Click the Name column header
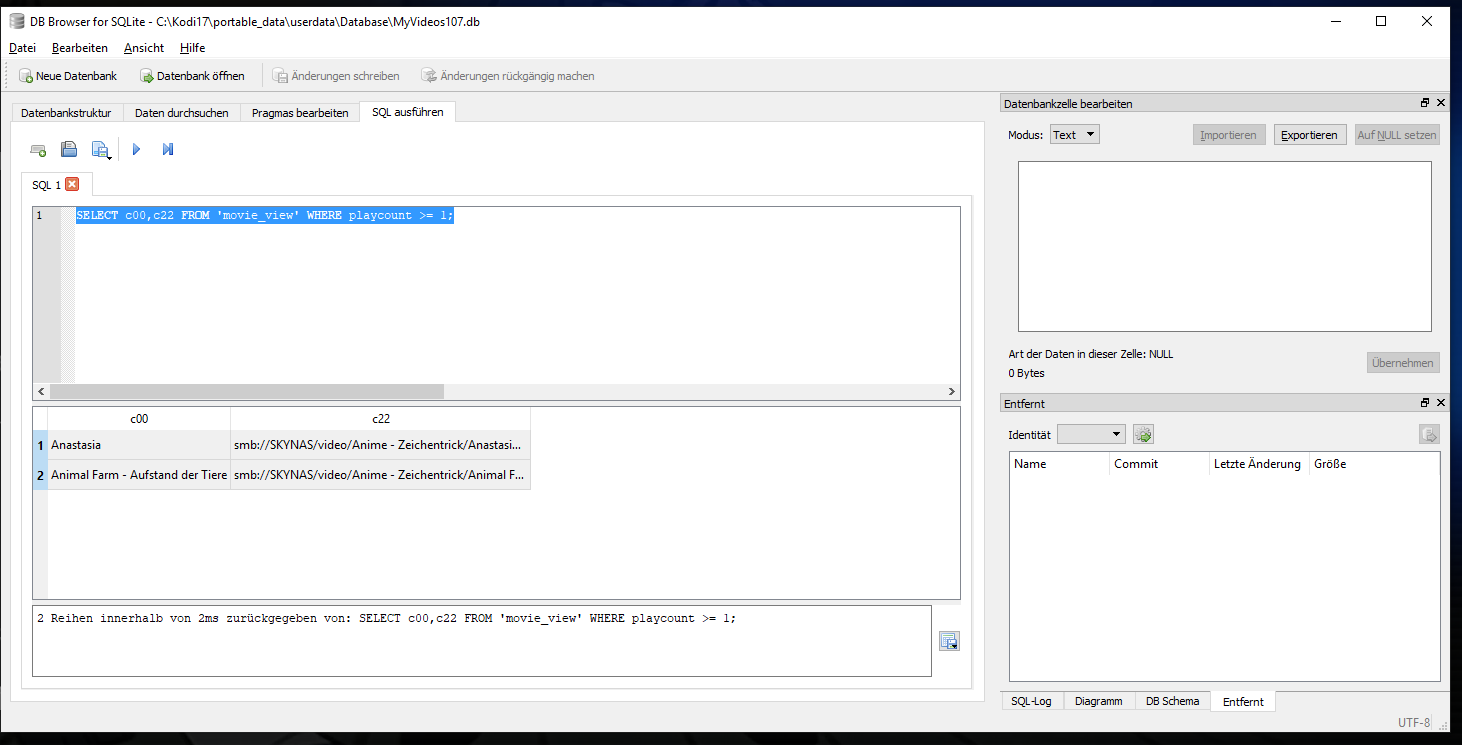 point(1059,464)
